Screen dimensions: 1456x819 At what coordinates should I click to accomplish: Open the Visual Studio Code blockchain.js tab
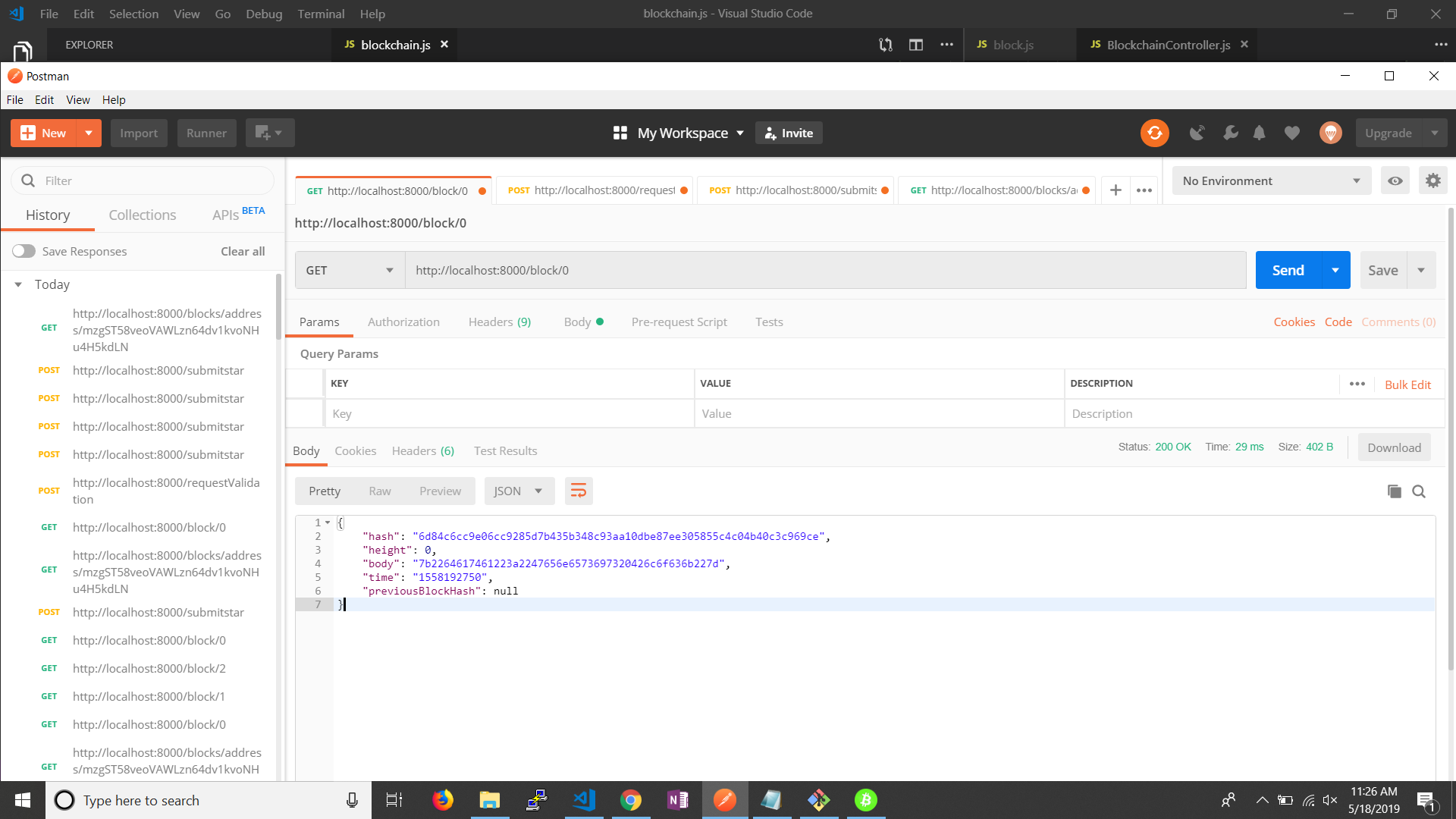392,44
